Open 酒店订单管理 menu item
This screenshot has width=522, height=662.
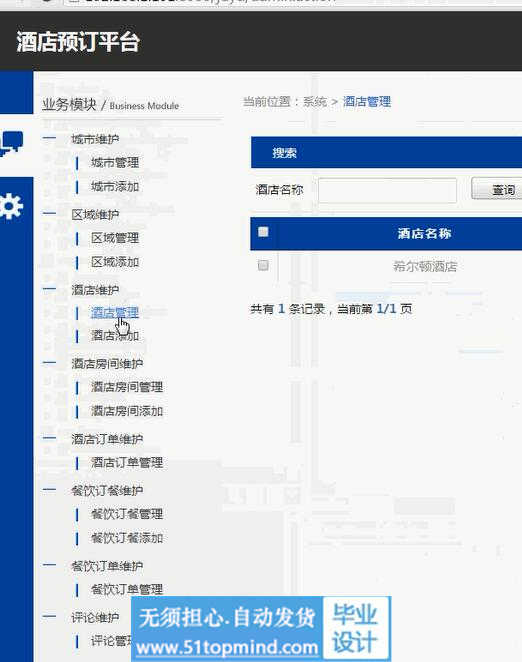(x=127, y=463)
